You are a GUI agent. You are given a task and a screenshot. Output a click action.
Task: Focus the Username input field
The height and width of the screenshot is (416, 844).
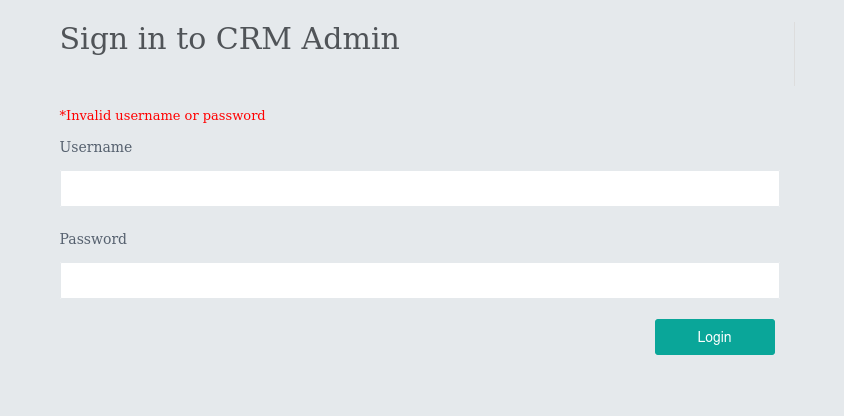pos(419,188)
